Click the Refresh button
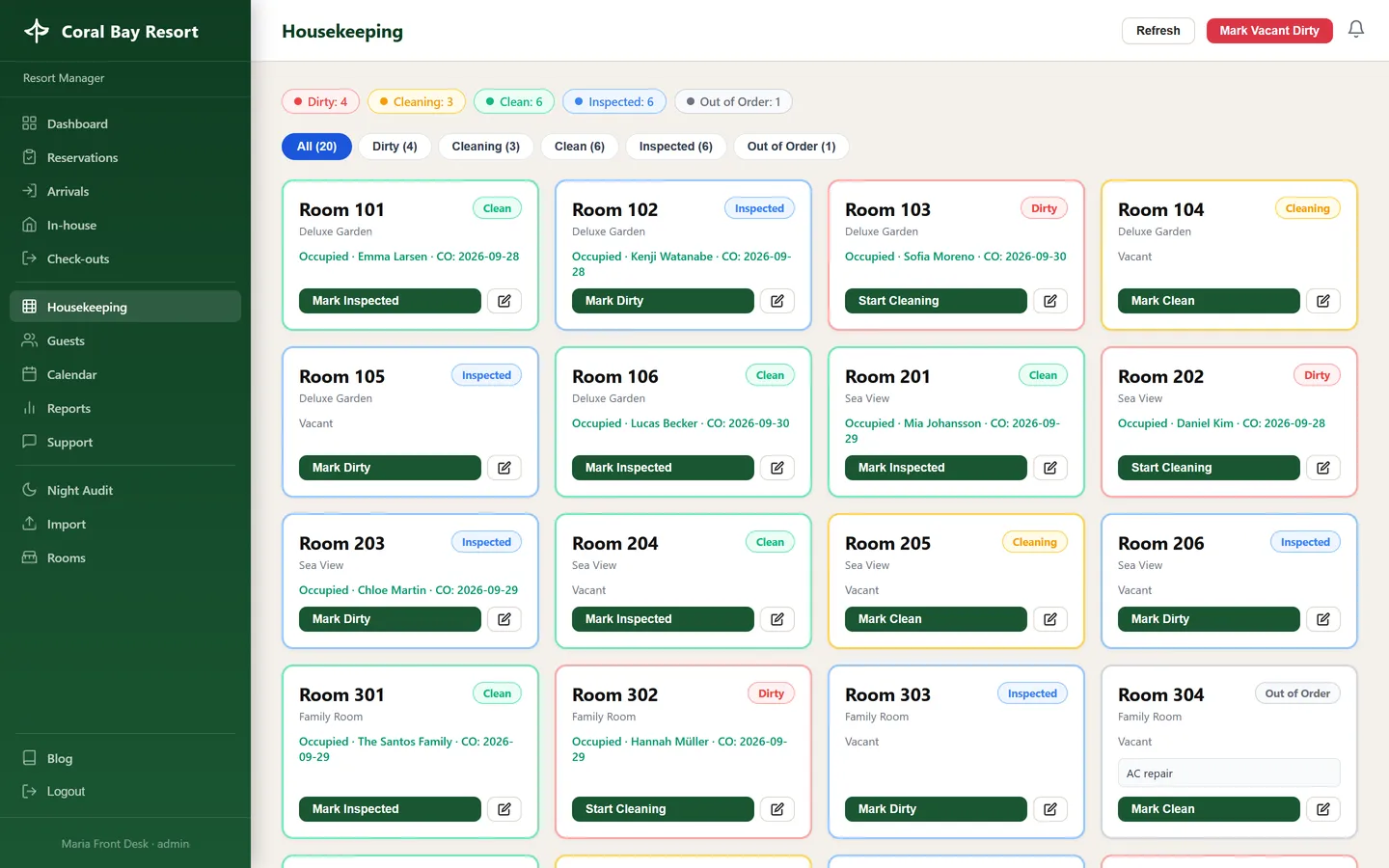Viewport: 1389px width, 868px height. (1158, 31)
